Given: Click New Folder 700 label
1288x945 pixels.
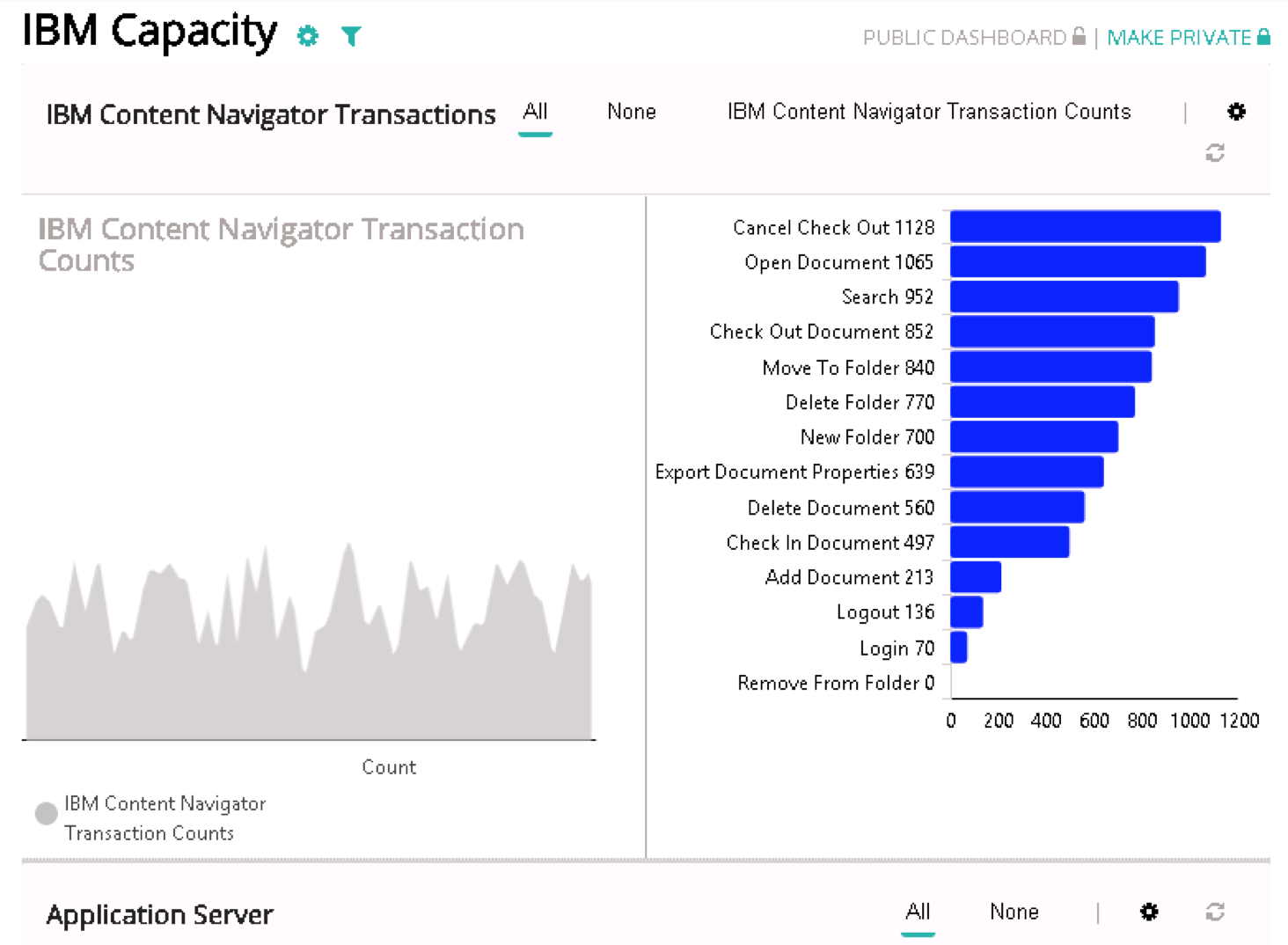Looking at the screenshot, I should [867, 437].
